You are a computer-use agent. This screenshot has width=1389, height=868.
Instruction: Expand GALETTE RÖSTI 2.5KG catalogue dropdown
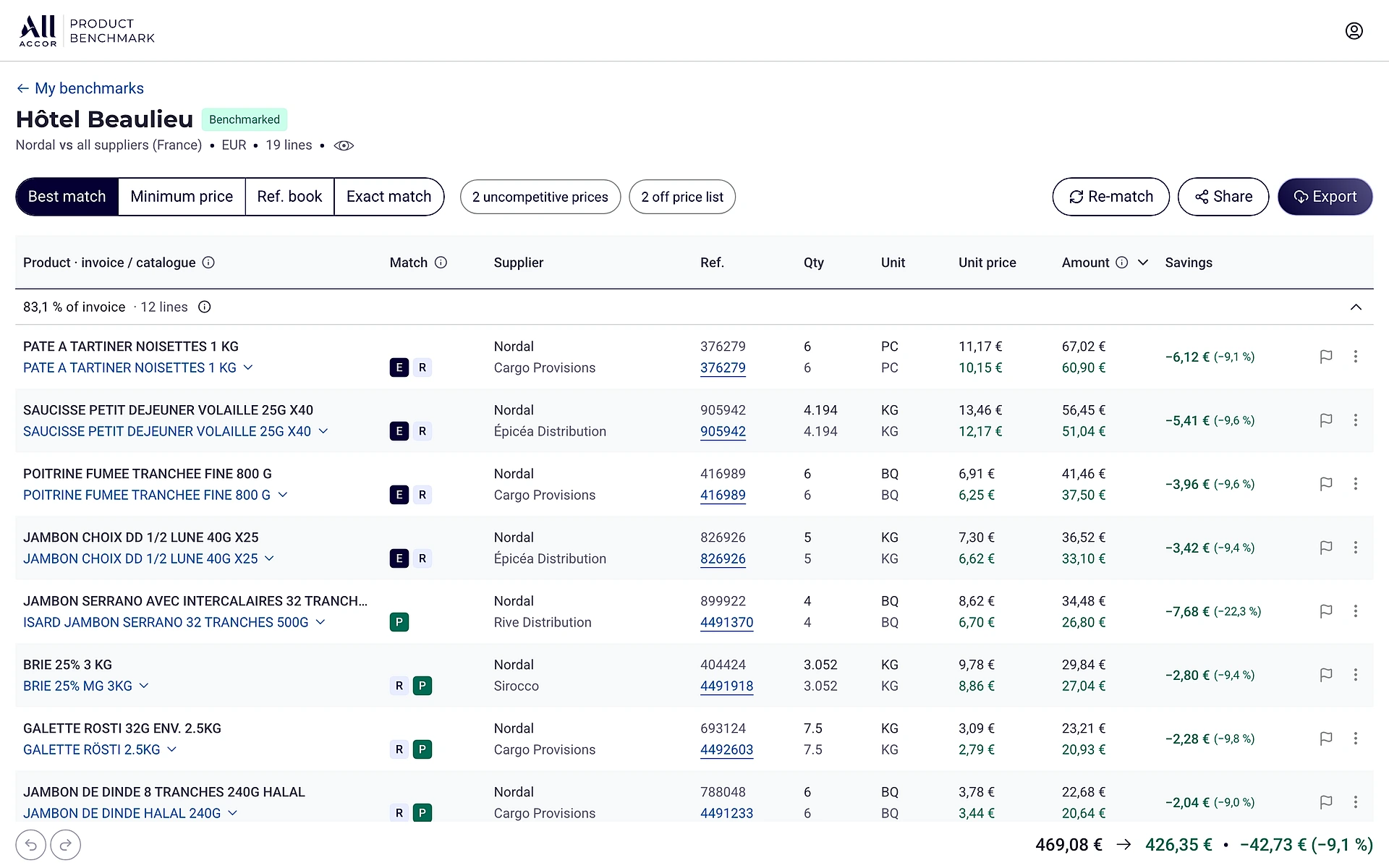point(172,749)
